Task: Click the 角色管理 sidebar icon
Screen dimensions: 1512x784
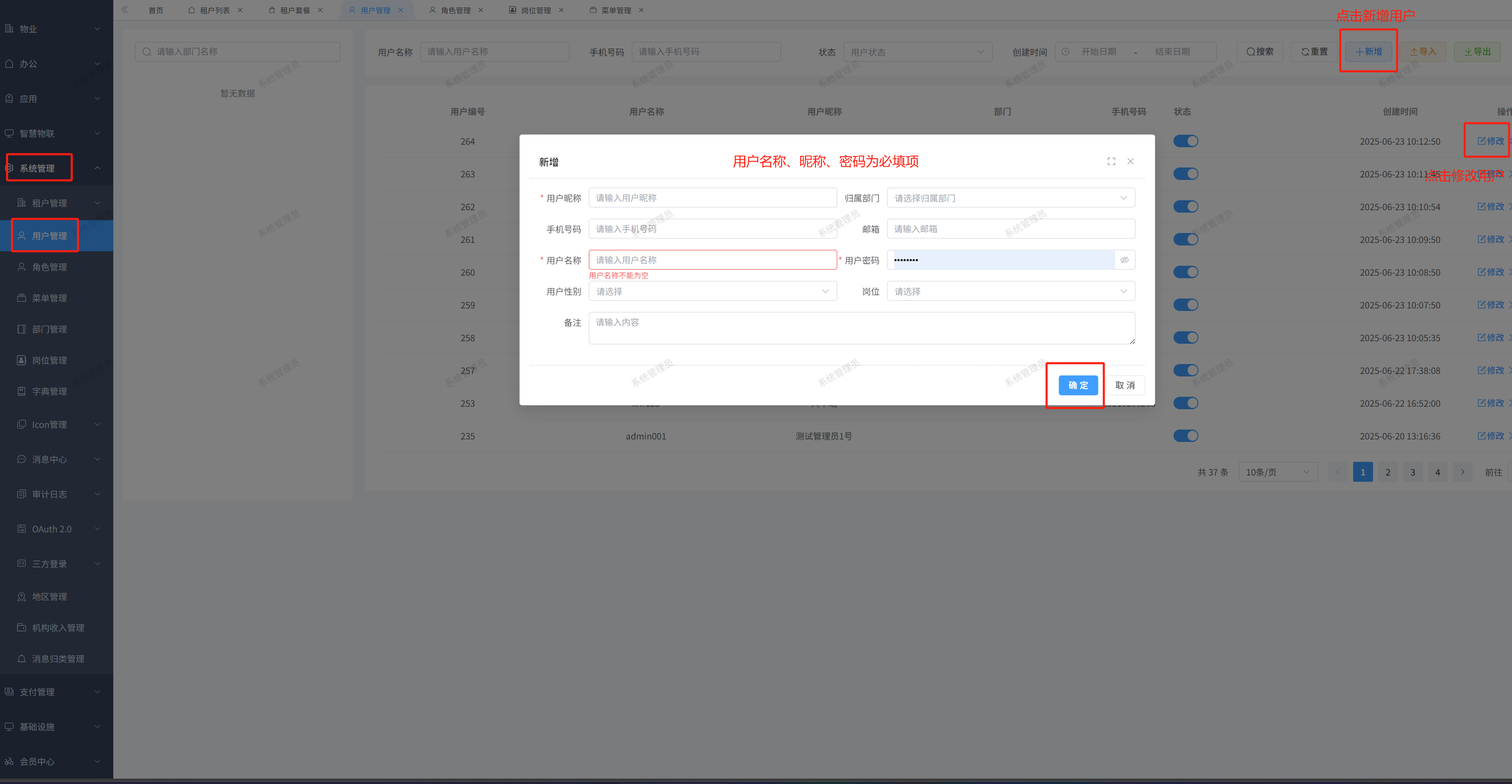Action: tap(22, 267)
